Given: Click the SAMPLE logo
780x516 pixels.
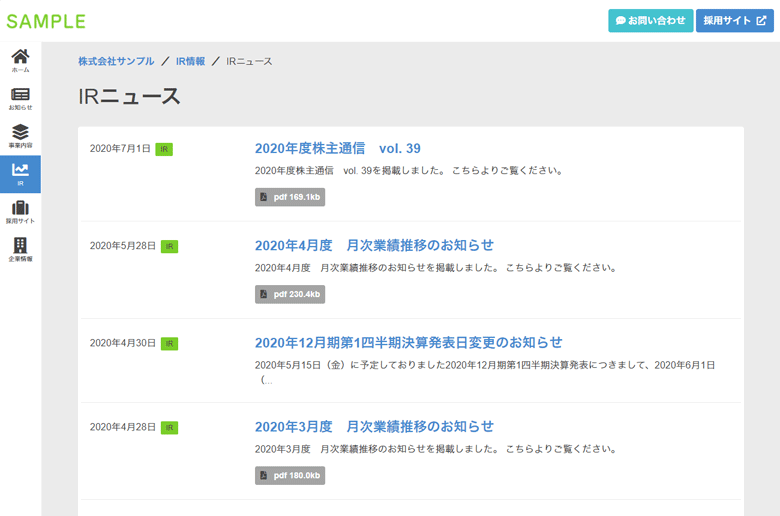Looking at the screenshot, I should (46, 21).
